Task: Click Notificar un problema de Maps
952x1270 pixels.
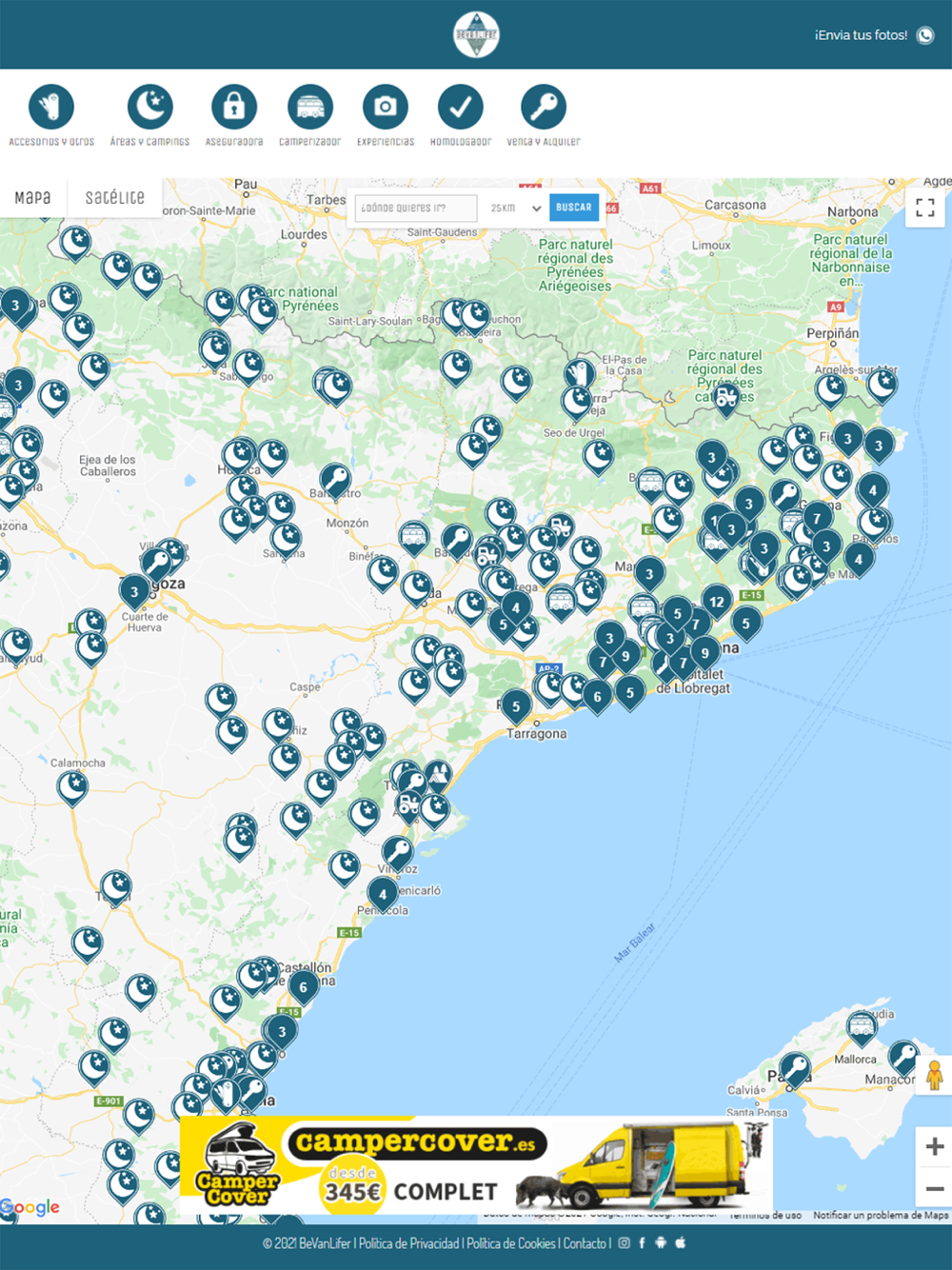Action: [881, 1215]
